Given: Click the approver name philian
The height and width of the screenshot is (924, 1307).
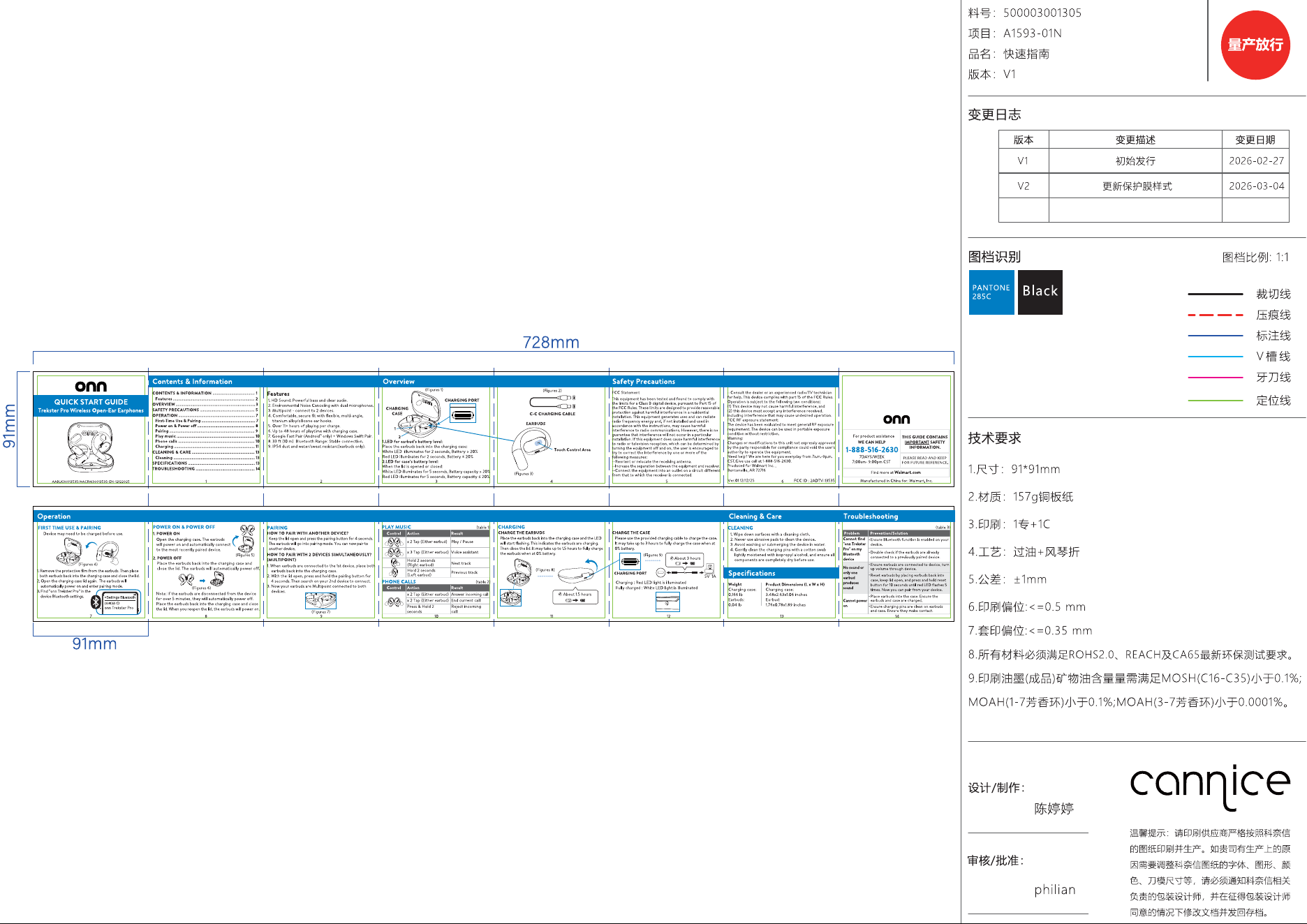Looking at the screenshot, I should click(x=1055, y=890).
